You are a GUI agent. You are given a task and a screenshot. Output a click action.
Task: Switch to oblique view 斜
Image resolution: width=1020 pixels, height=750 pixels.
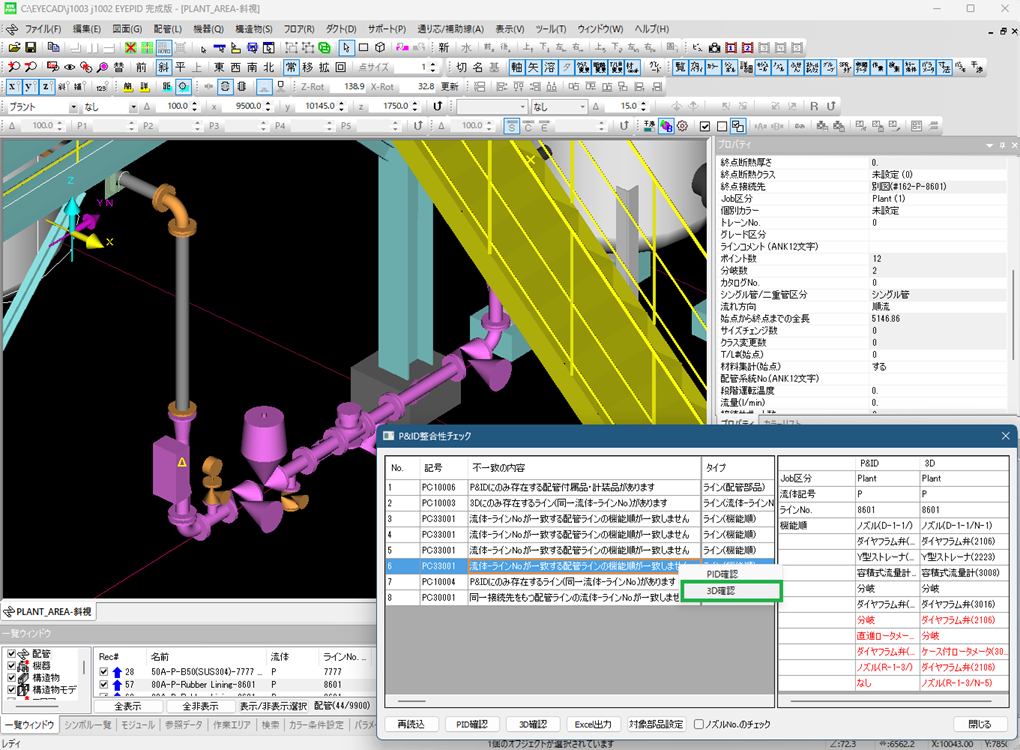tap(163, 67)
